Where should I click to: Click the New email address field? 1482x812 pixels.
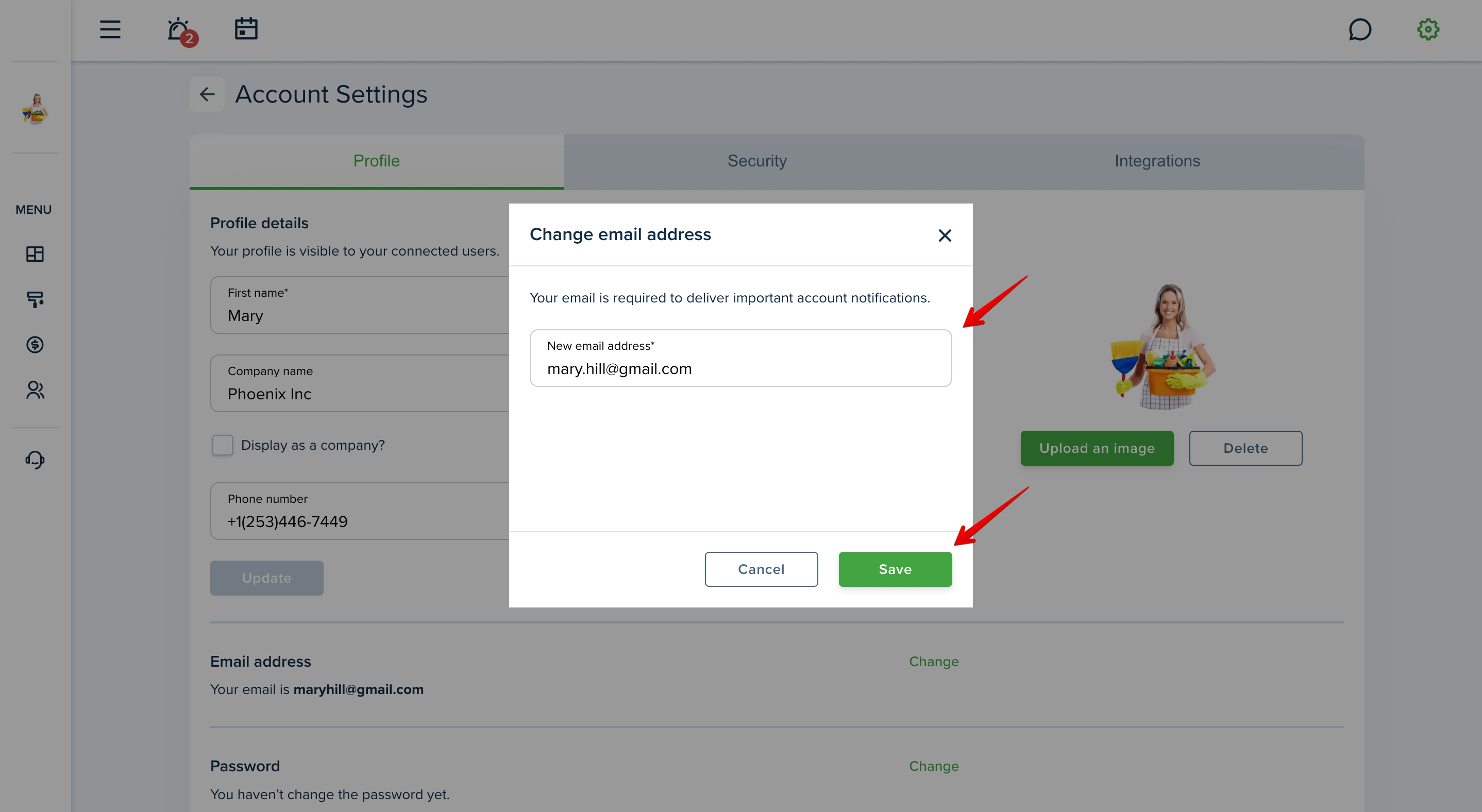[740, 358]
